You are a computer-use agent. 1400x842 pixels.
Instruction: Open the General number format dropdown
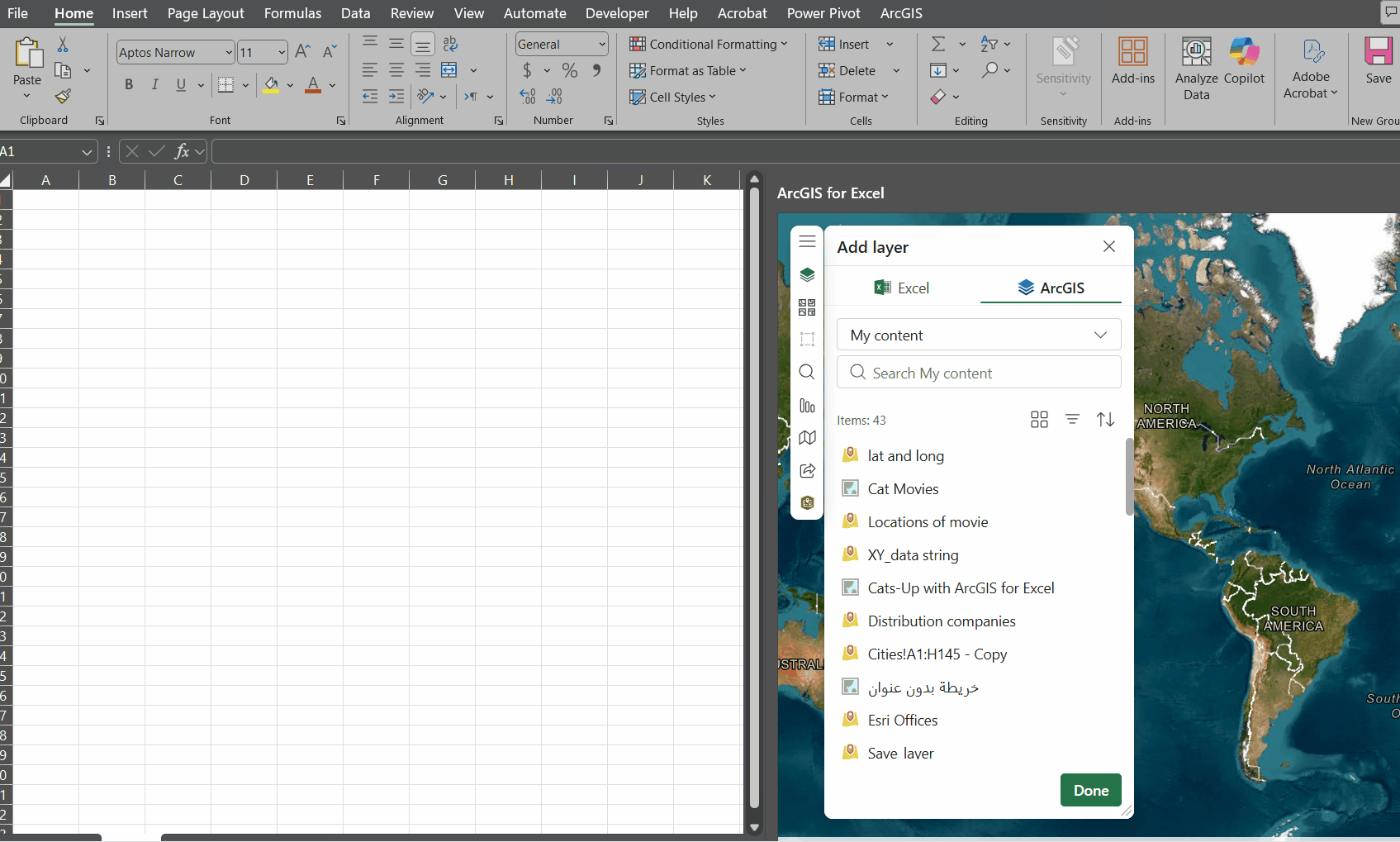click(602, 44)
